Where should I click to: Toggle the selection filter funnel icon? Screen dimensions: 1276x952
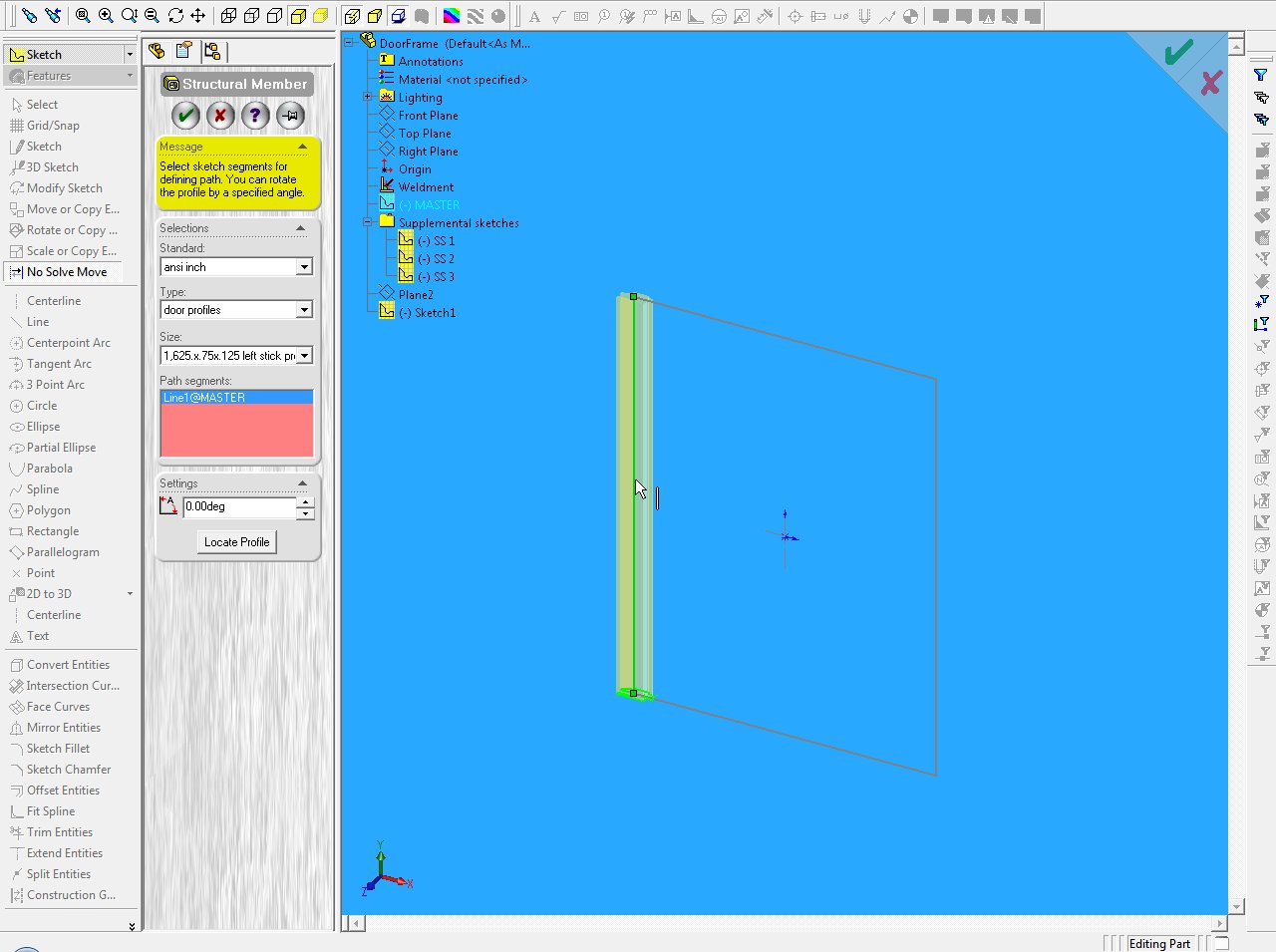[x=1261, y=75]
